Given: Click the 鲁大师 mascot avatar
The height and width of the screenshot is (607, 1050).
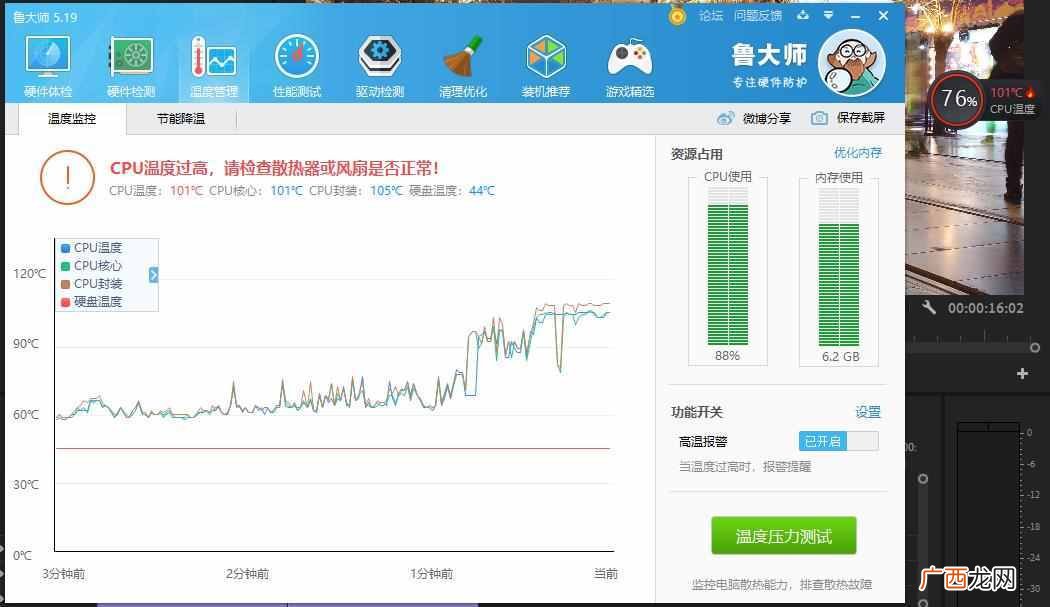Looking at the screenshot, I should (852, 64).
